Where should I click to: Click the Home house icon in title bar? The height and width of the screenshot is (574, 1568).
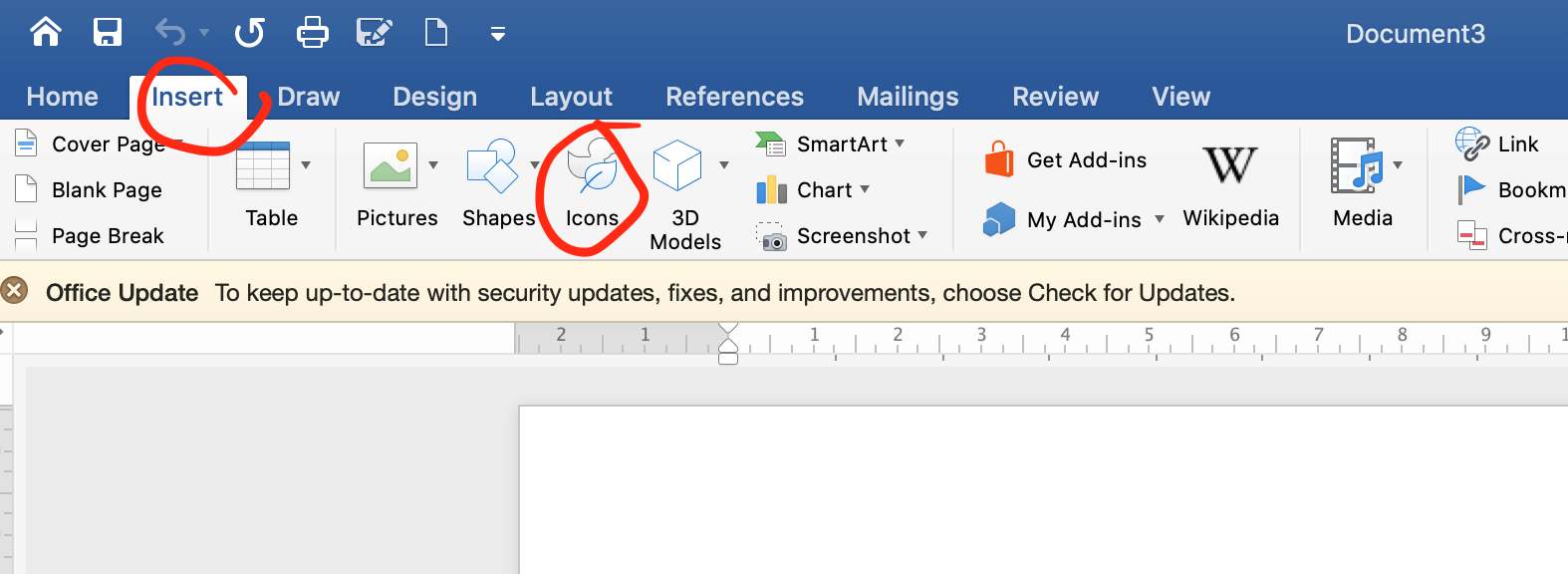[x=46, y=32]
